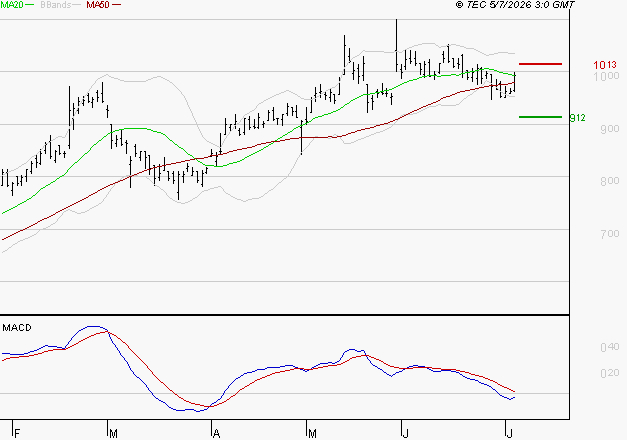Click the MA50 legend label

tap(98, 5)
